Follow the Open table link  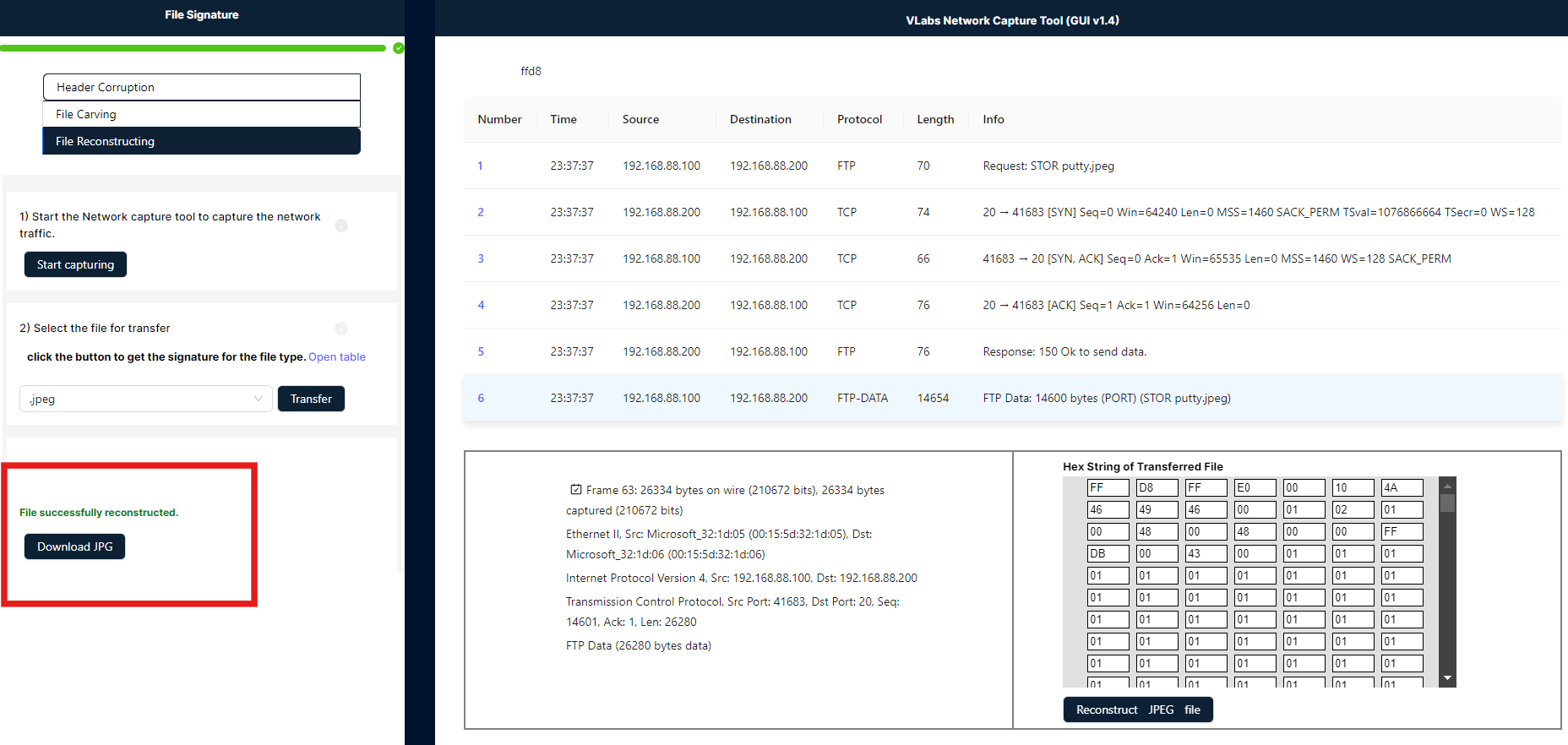tap(337, 357)
